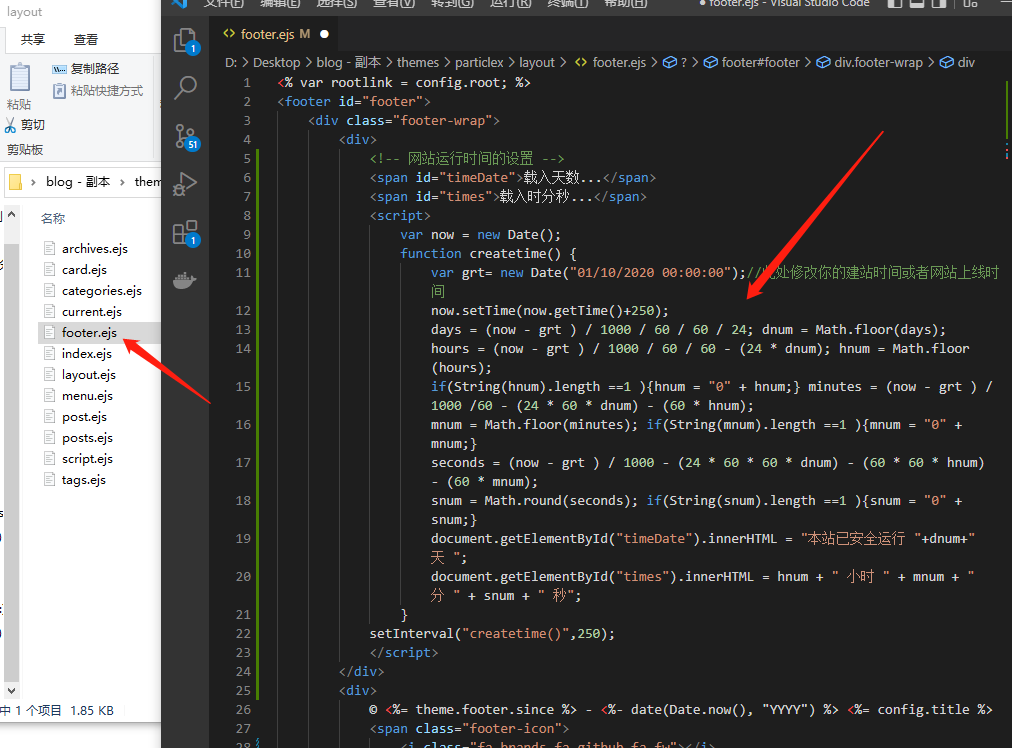Open the div.footer-wrap breadcrumb symbol

pos(869,63)
